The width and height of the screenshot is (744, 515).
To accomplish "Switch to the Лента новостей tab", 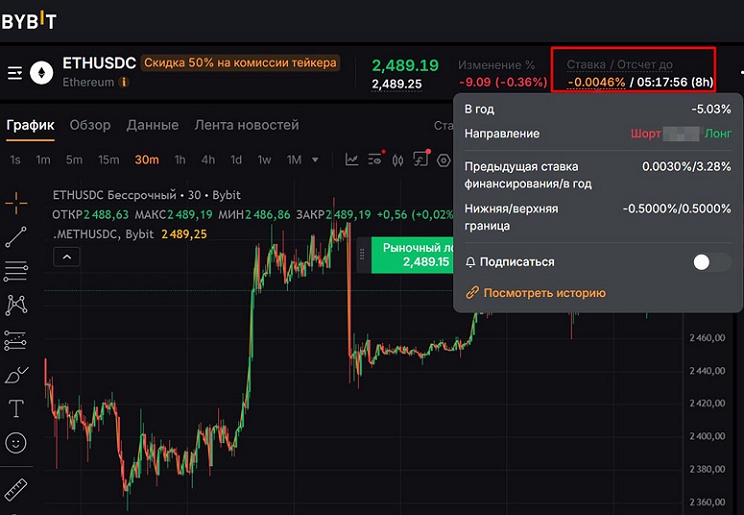I will pyautogui.click(x=247, y=125).
